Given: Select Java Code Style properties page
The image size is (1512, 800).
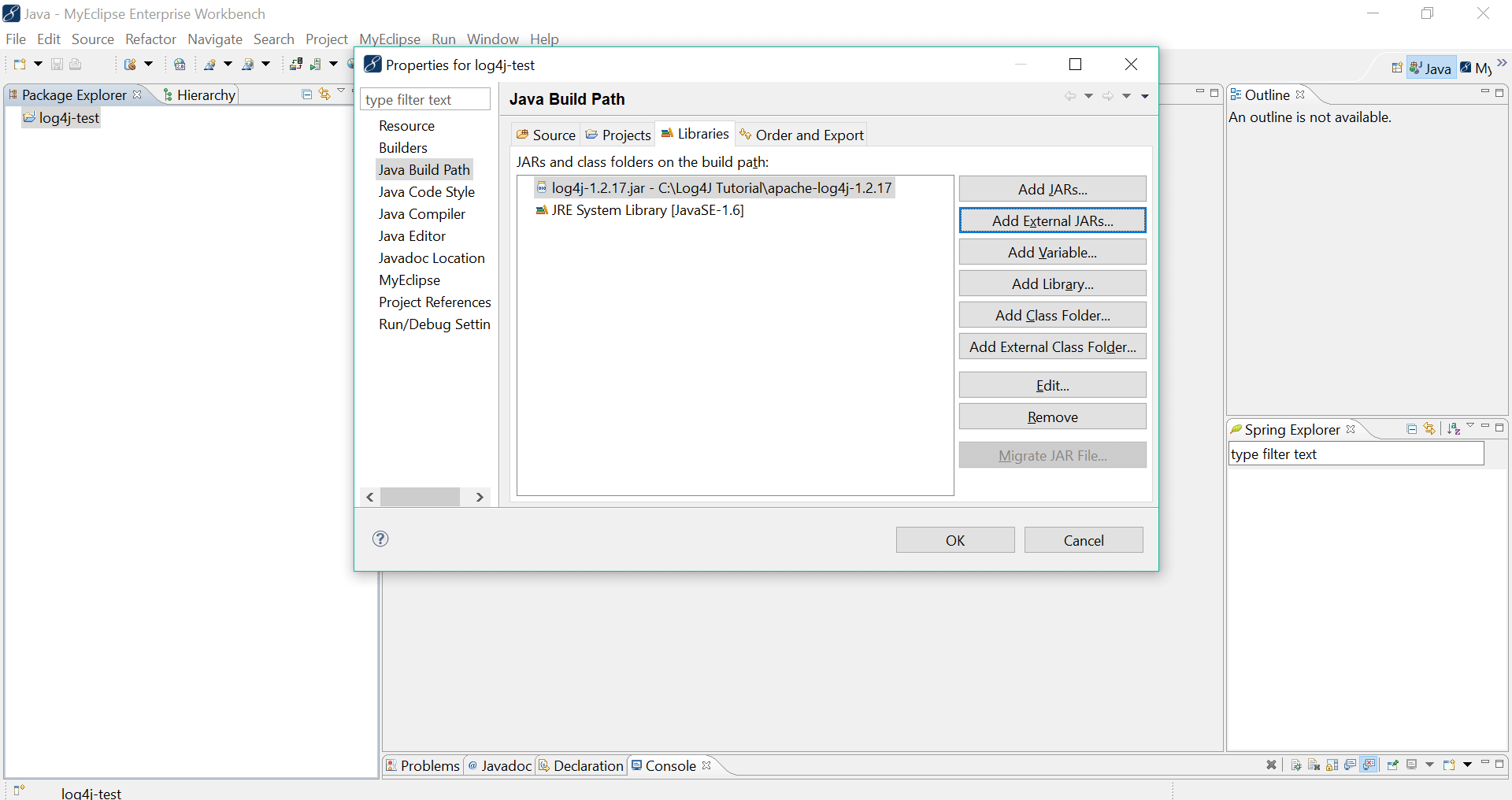Looking at the screenshot, I should 427,192.
